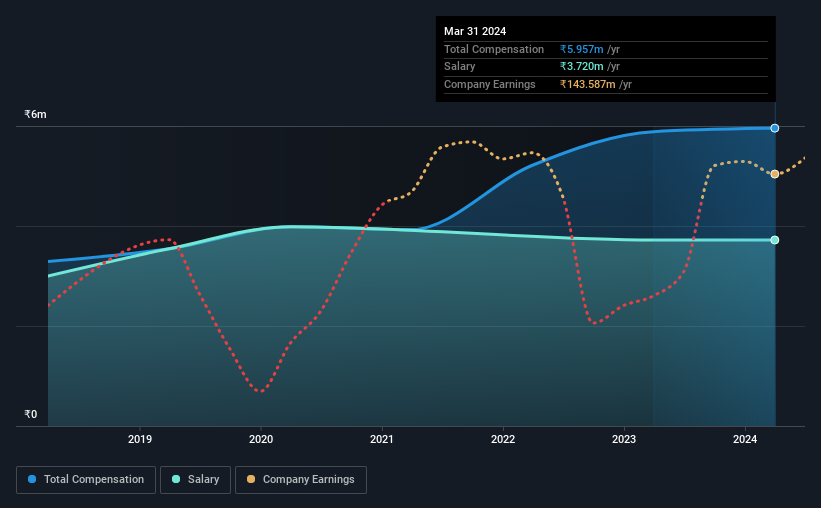Viewport: 821px width, 508px height.
Task: Click the 2024 x-axis label
Action: click(745, 439)
